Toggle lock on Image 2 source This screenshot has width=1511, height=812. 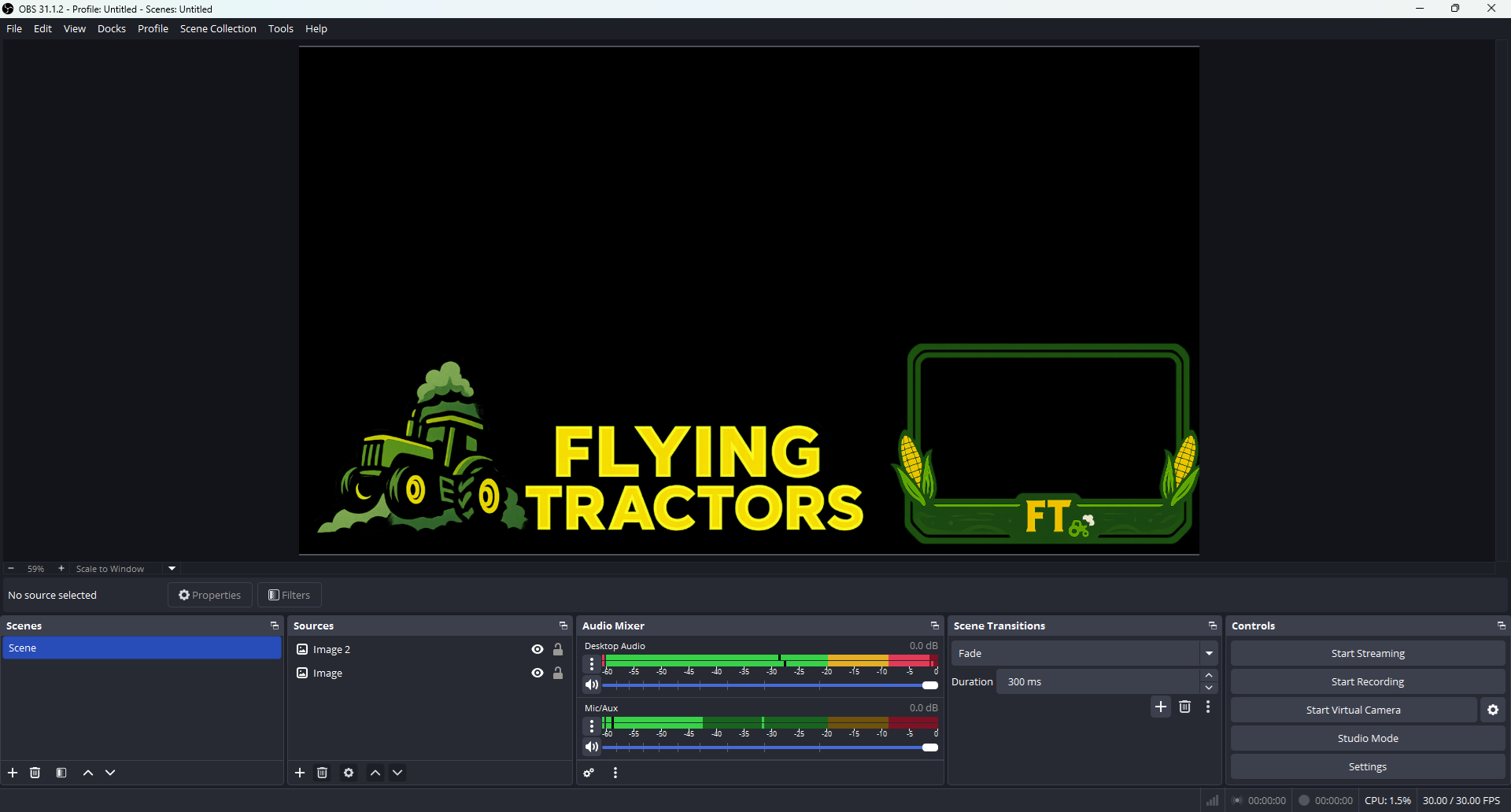pyautogui.click(x=558, y=649)
